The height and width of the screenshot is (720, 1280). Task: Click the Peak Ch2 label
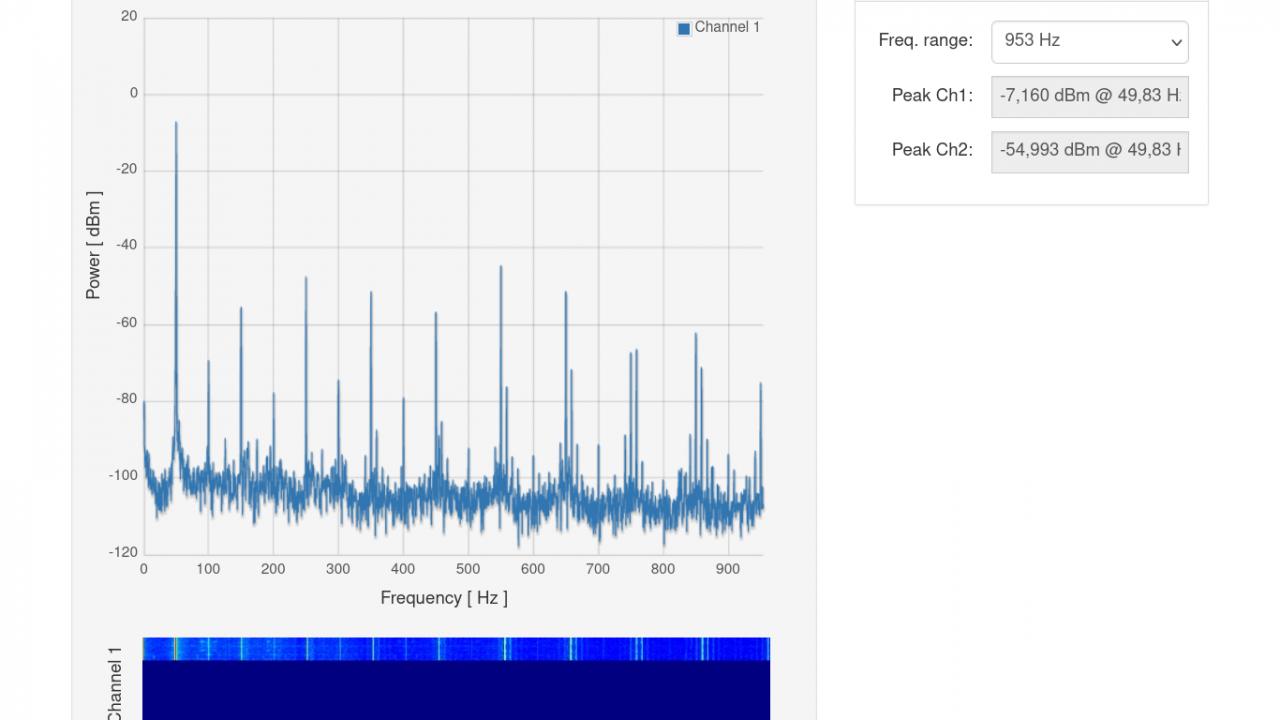(x=932, y=150)
